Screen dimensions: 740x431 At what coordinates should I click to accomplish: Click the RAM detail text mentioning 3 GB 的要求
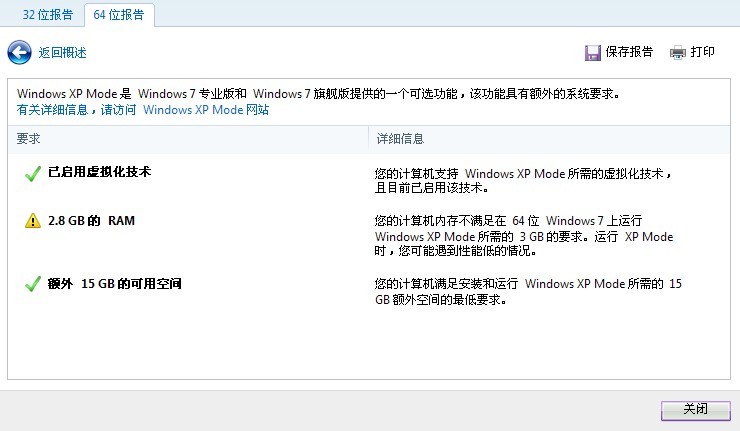pos(523,236)
